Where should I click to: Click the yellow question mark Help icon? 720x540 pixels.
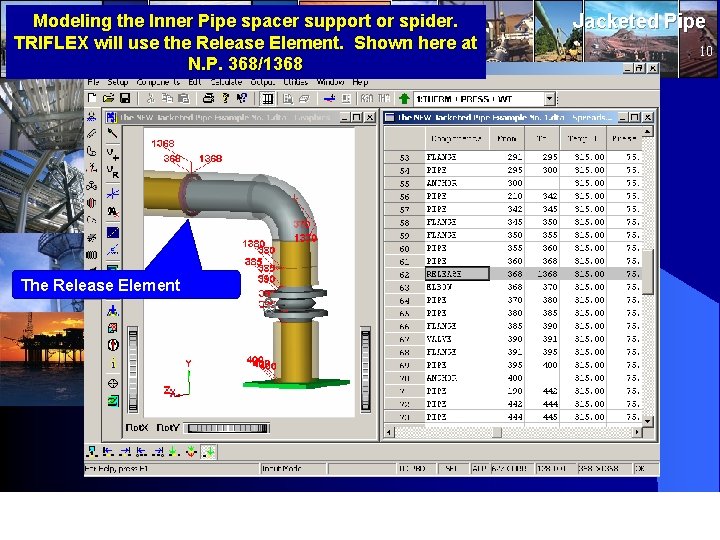pos(225,98)
